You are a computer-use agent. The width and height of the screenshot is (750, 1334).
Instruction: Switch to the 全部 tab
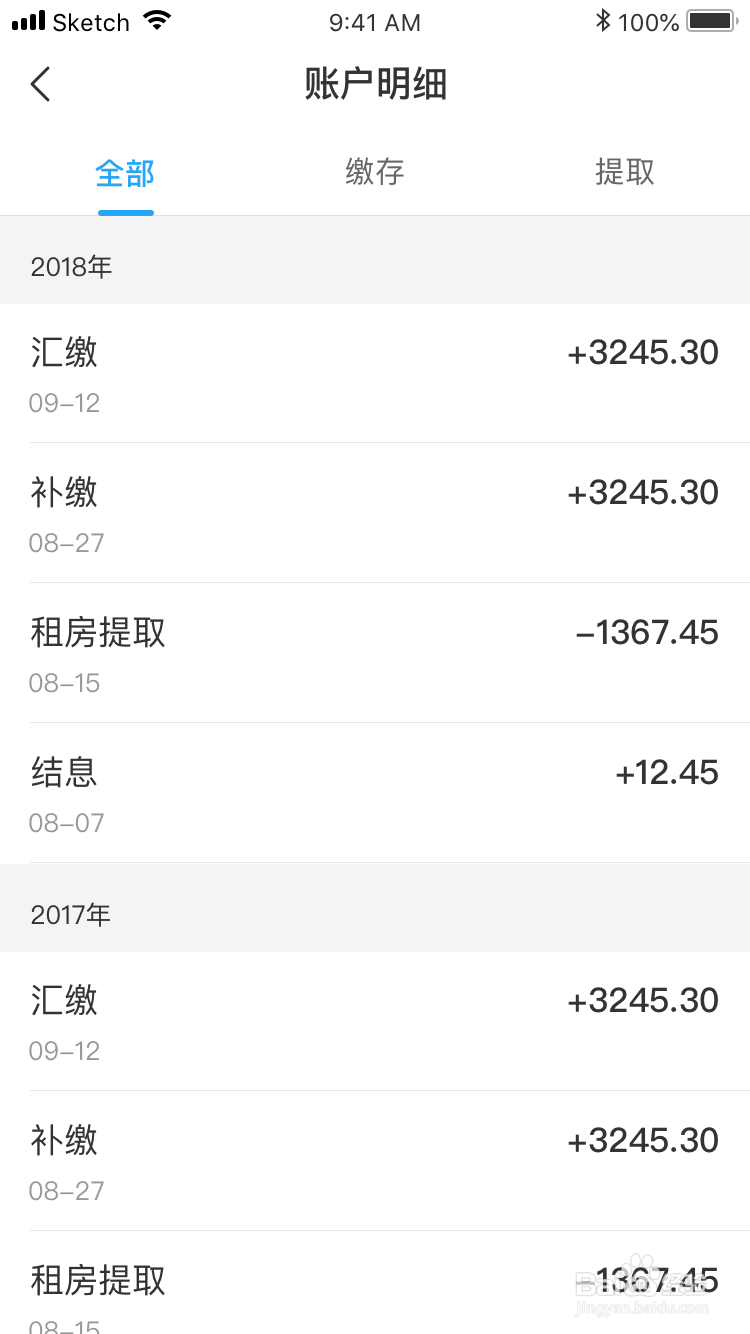pyautogui.click(x=125, y=173)
